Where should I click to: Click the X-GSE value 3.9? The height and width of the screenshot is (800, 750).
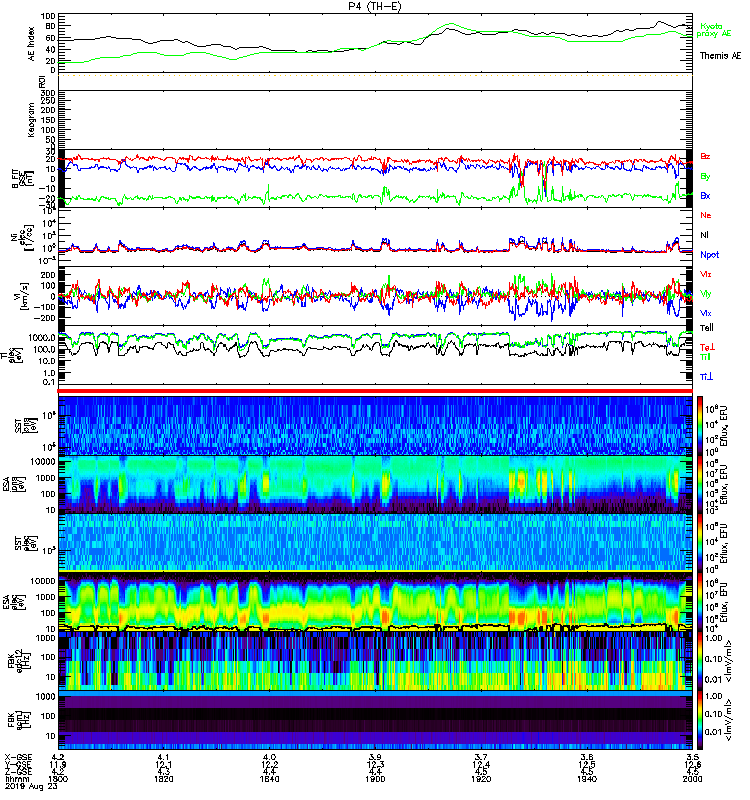pos(375,757)
